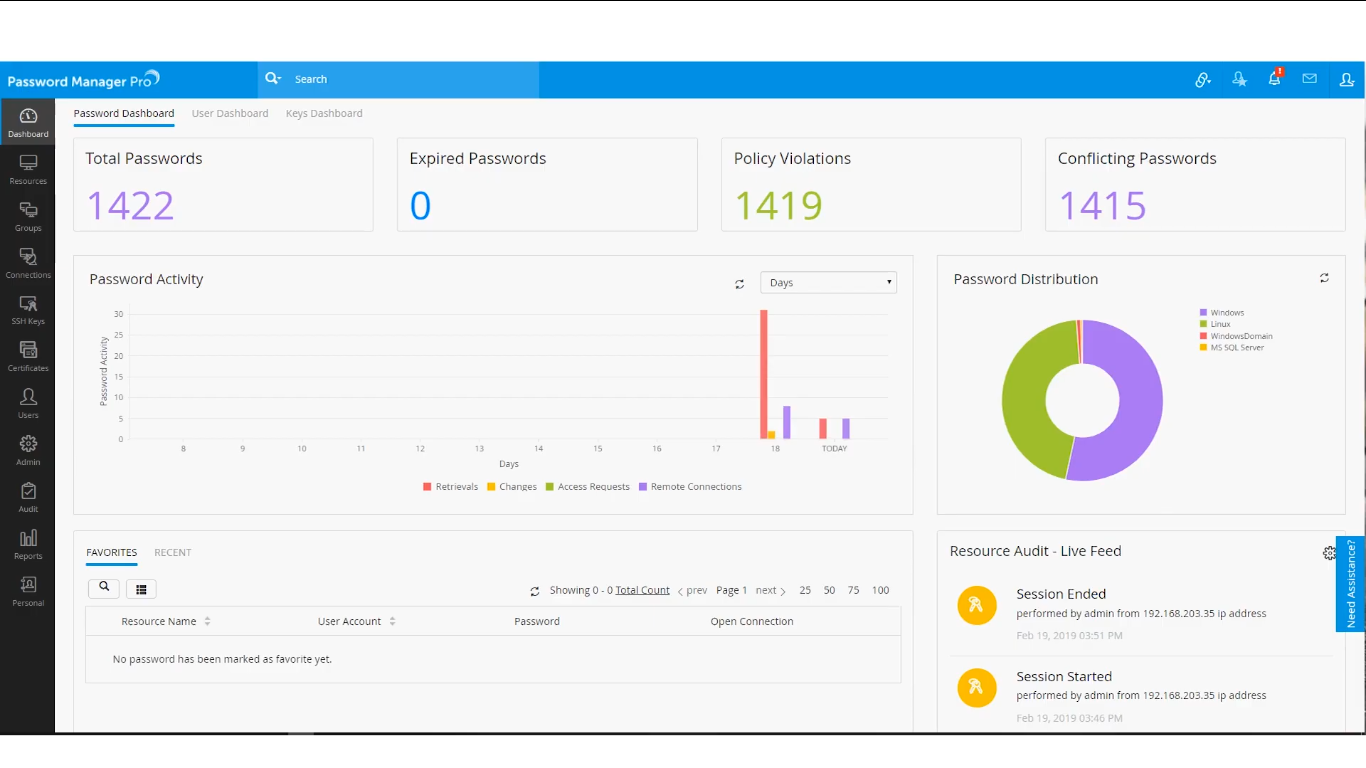Screen dimensions: 1366x768
Task: Set page size to 50
Action: (x=829, y=590)
